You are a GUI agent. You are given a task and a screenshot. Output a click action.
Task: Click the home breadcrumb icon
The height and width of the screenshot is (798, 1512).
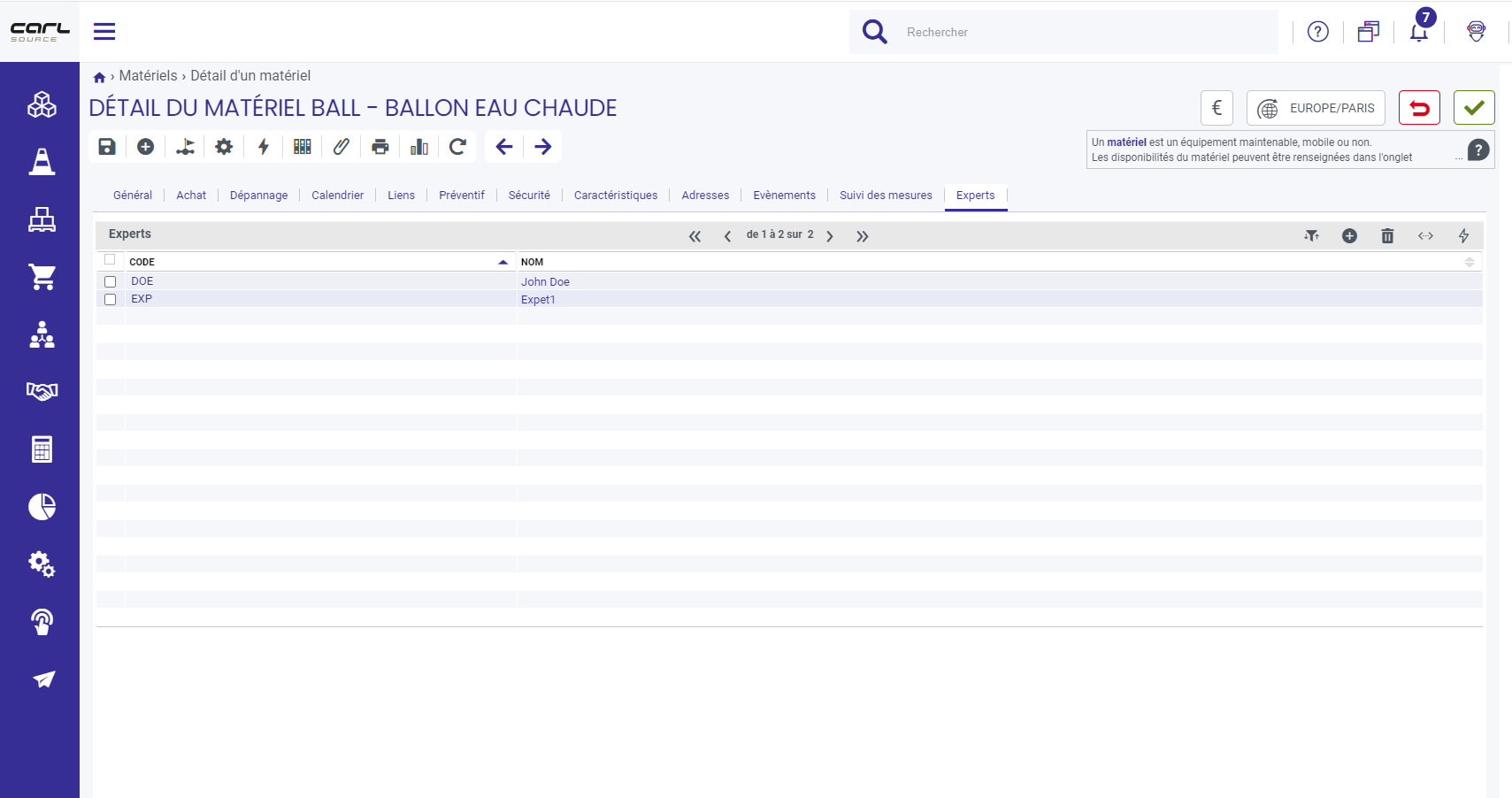(x=99, y=77)
